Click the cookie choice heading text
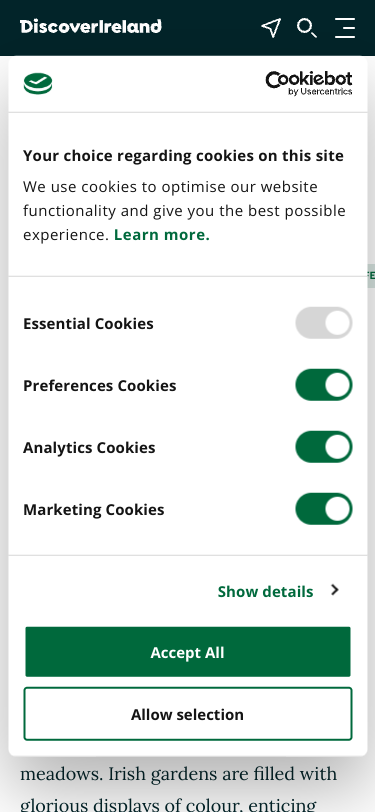The width and height of the screenshot is (375, 812). click(x=183, y=156)
